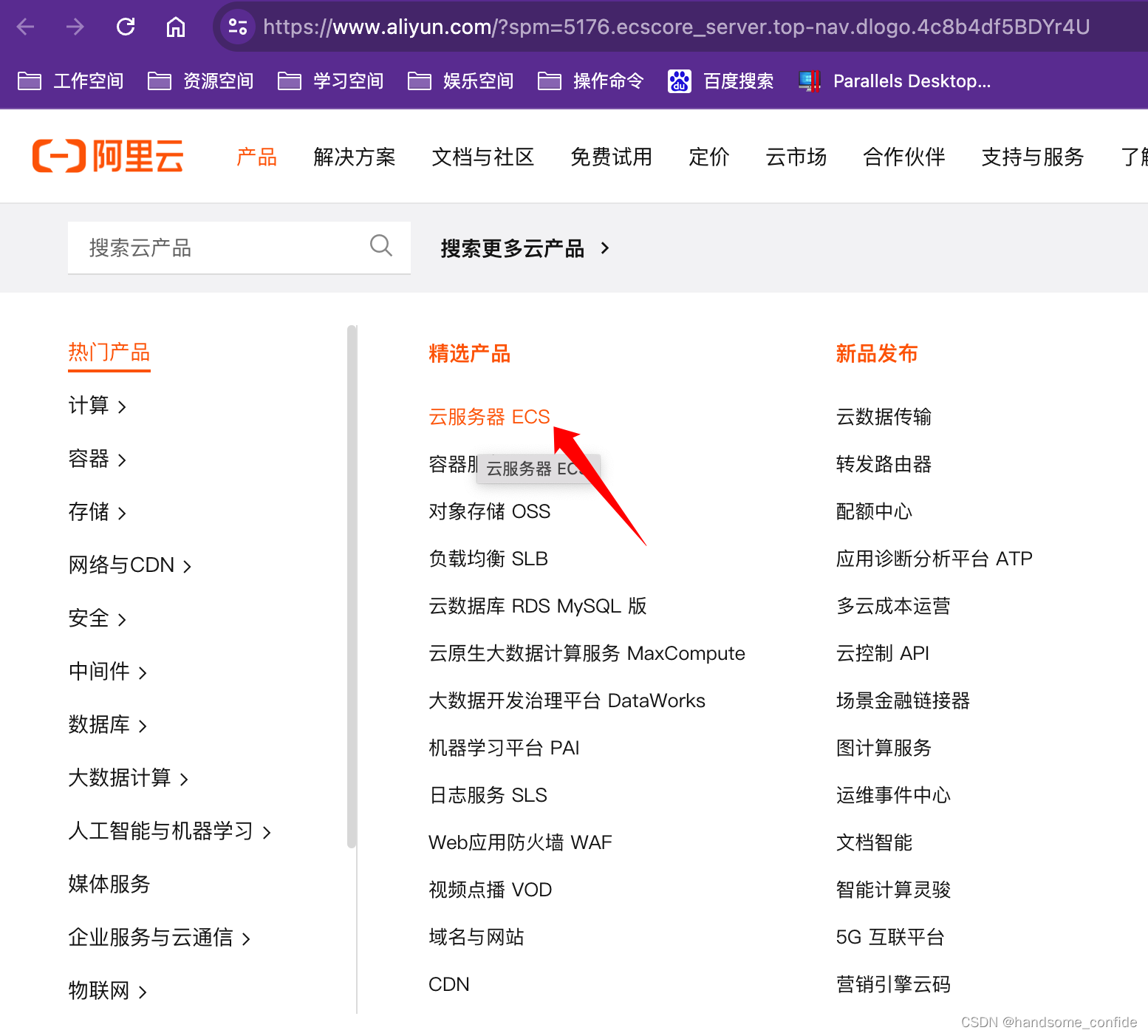Expand the 存储 category
This screenshot has height=1036, width=1148.
(x=98, y=512)
